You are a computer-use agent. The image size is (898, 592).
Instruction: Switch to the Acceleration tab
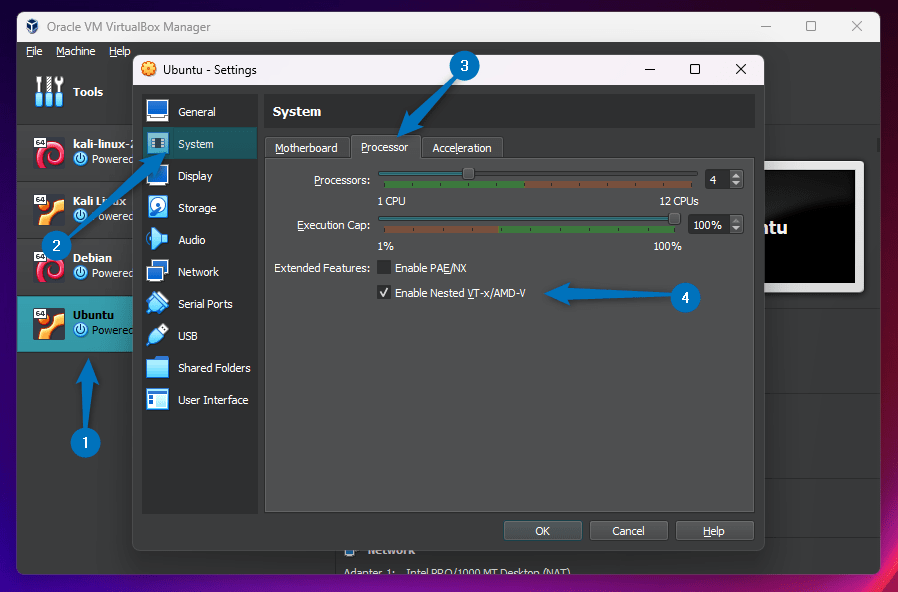(462, 147)
